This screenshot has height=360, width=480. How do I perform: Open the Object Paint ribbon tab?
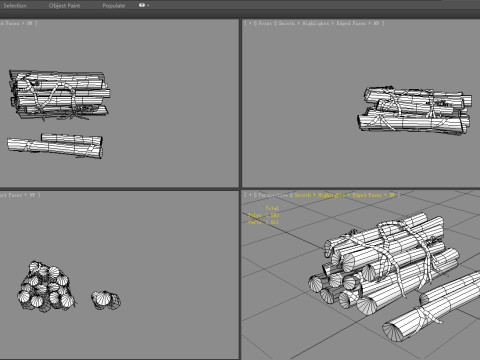coord(64,6)
